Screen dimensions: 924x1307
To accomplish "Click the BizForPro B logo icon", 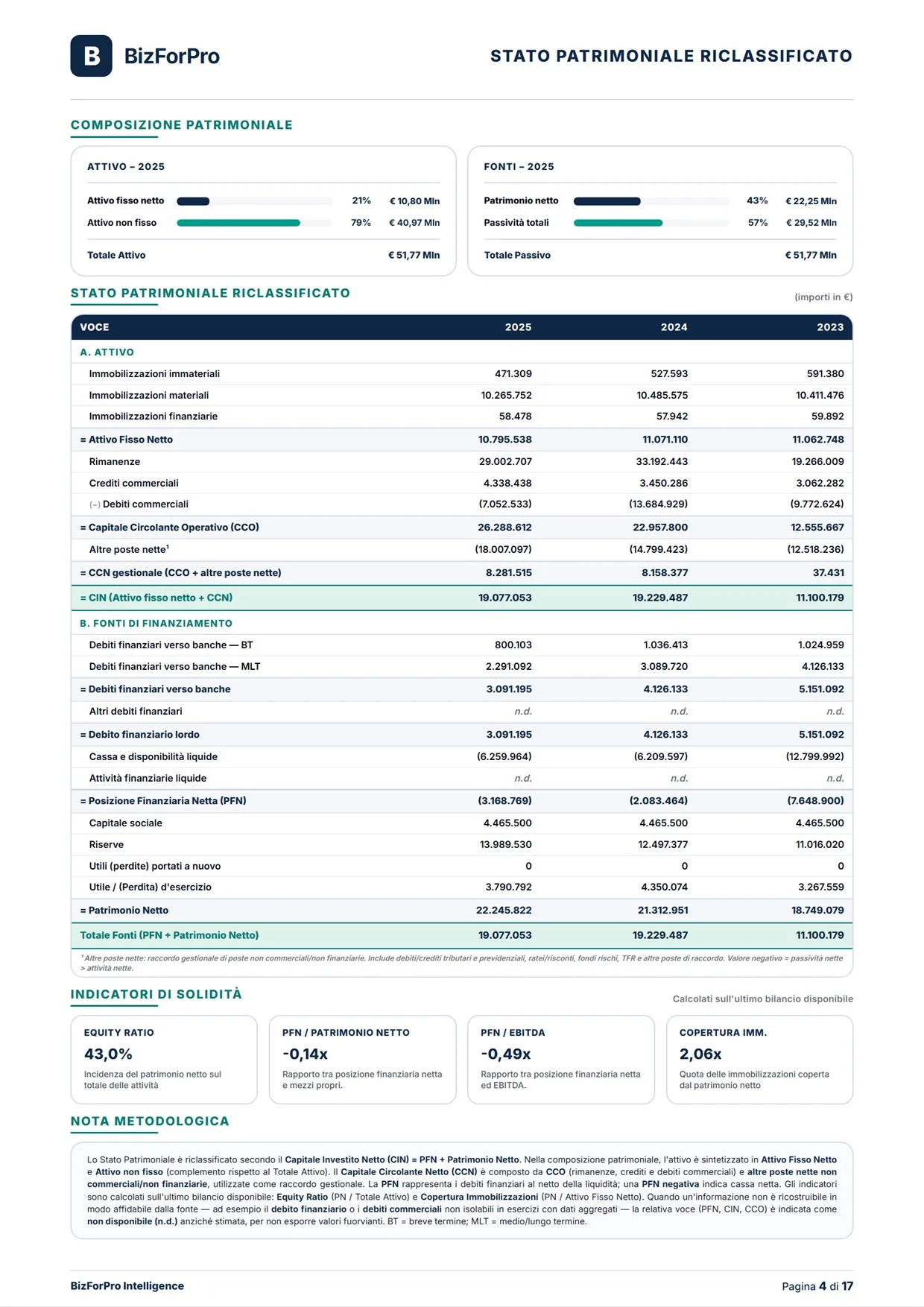I will [91, 56].
